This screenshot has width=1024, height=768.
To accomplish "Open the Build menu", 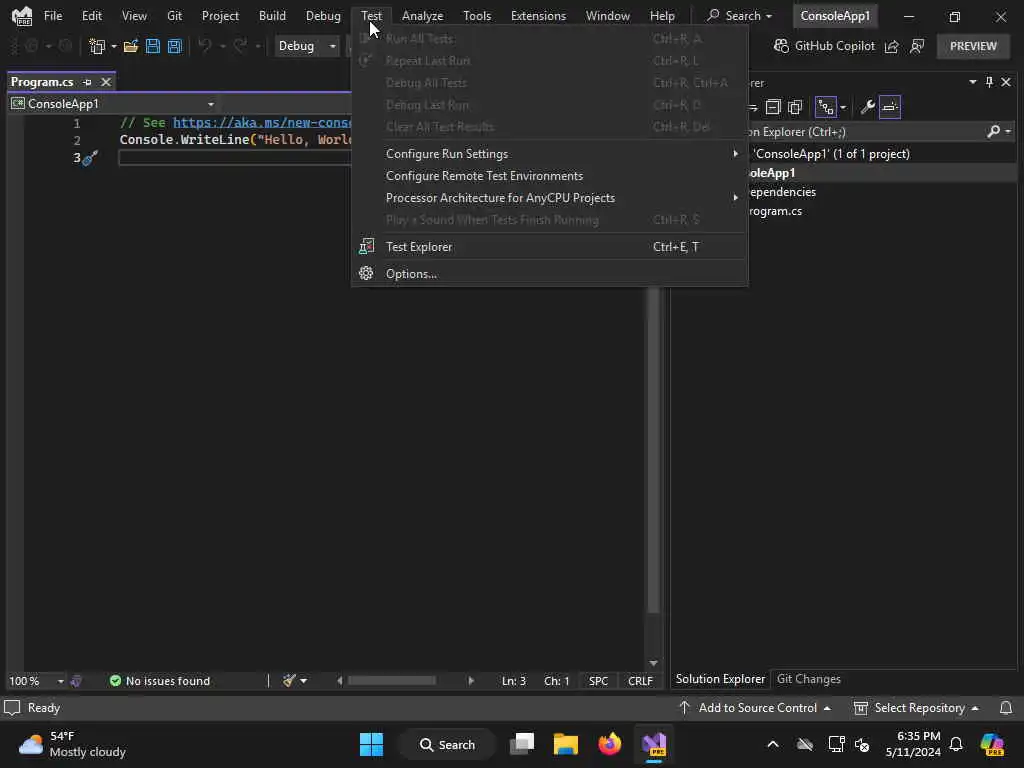I will coord(272,16).
